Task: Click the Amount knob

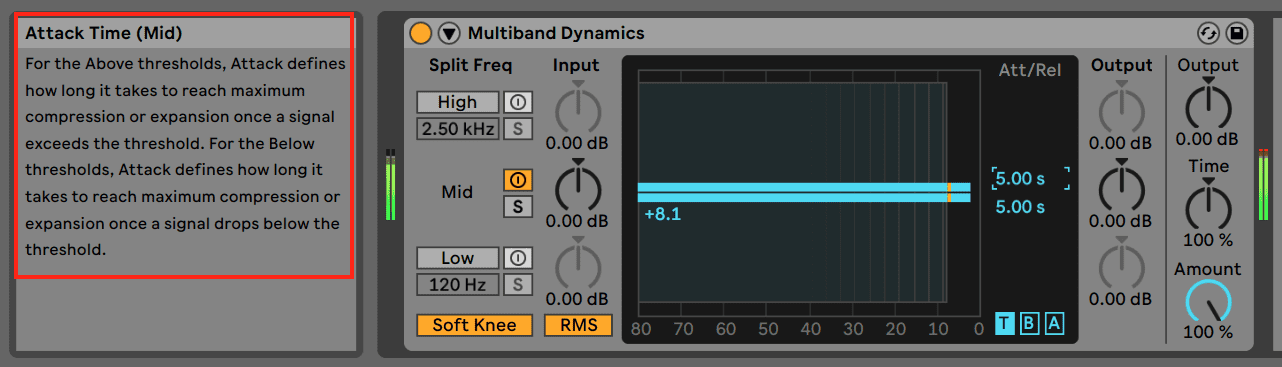Action: click(x=1208, y=302)
